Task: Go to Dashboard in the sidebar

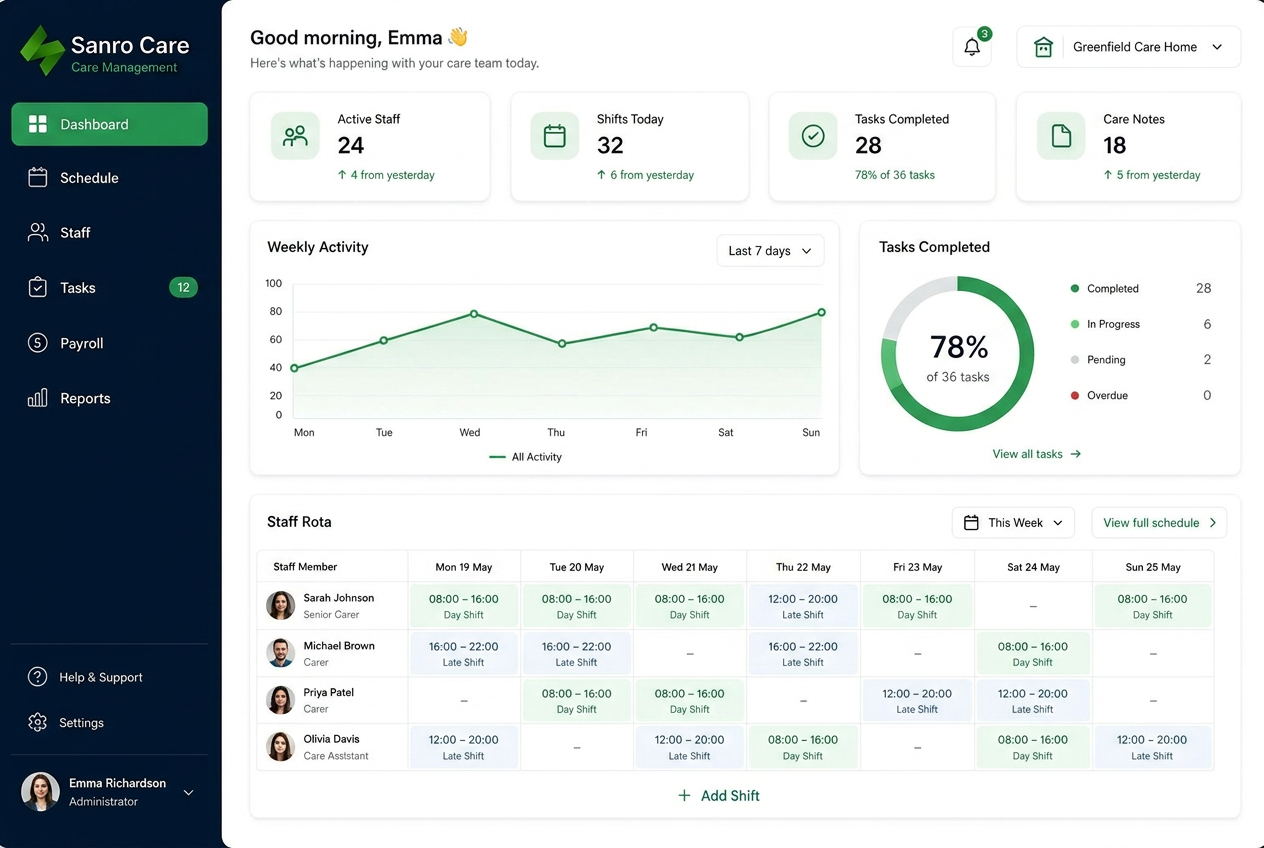Action: tap(109, 124)
